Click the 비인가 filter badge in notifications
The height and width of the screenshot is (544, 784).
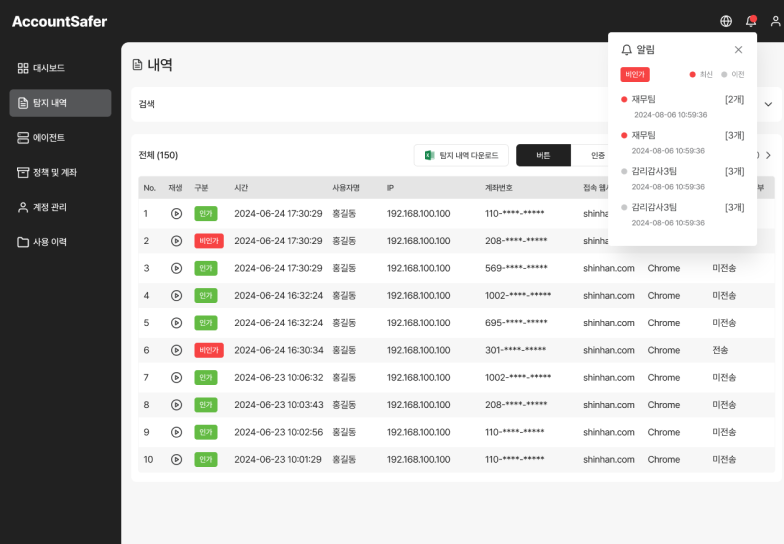[634, 74]
